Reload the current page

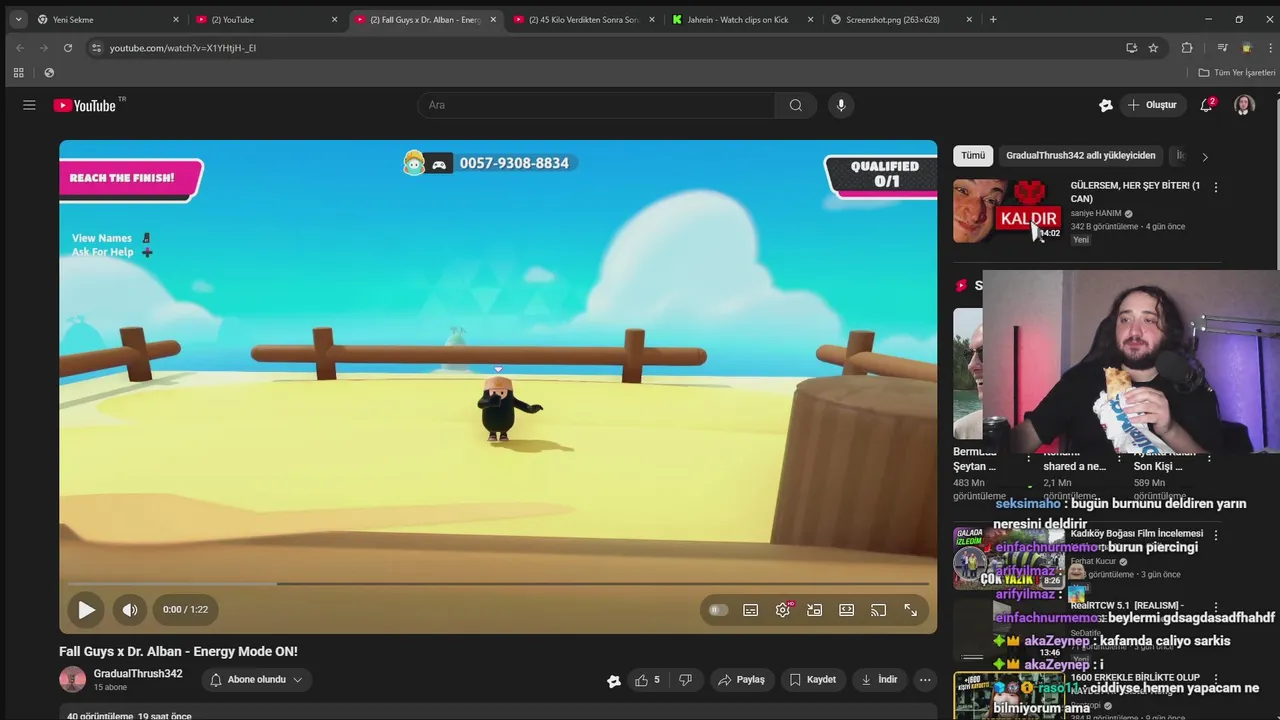click(68, 47)
